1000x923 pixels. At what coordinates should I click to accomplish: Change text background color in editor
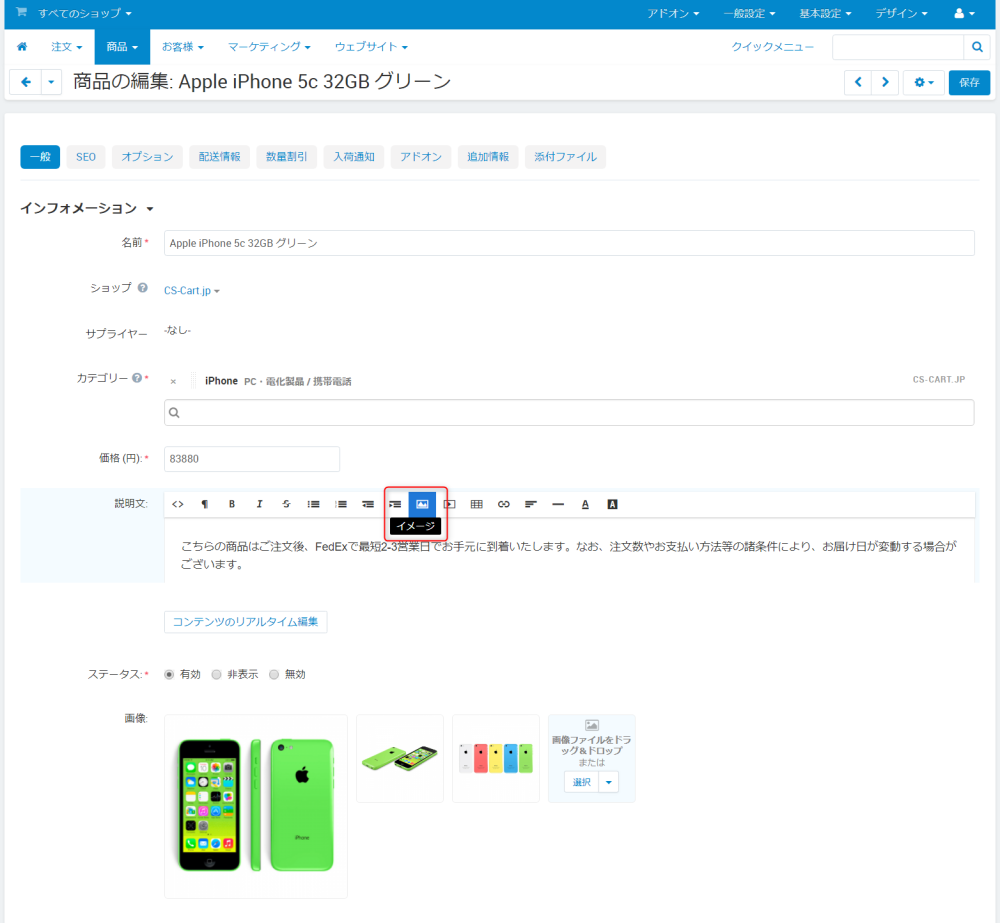point(612,504)
